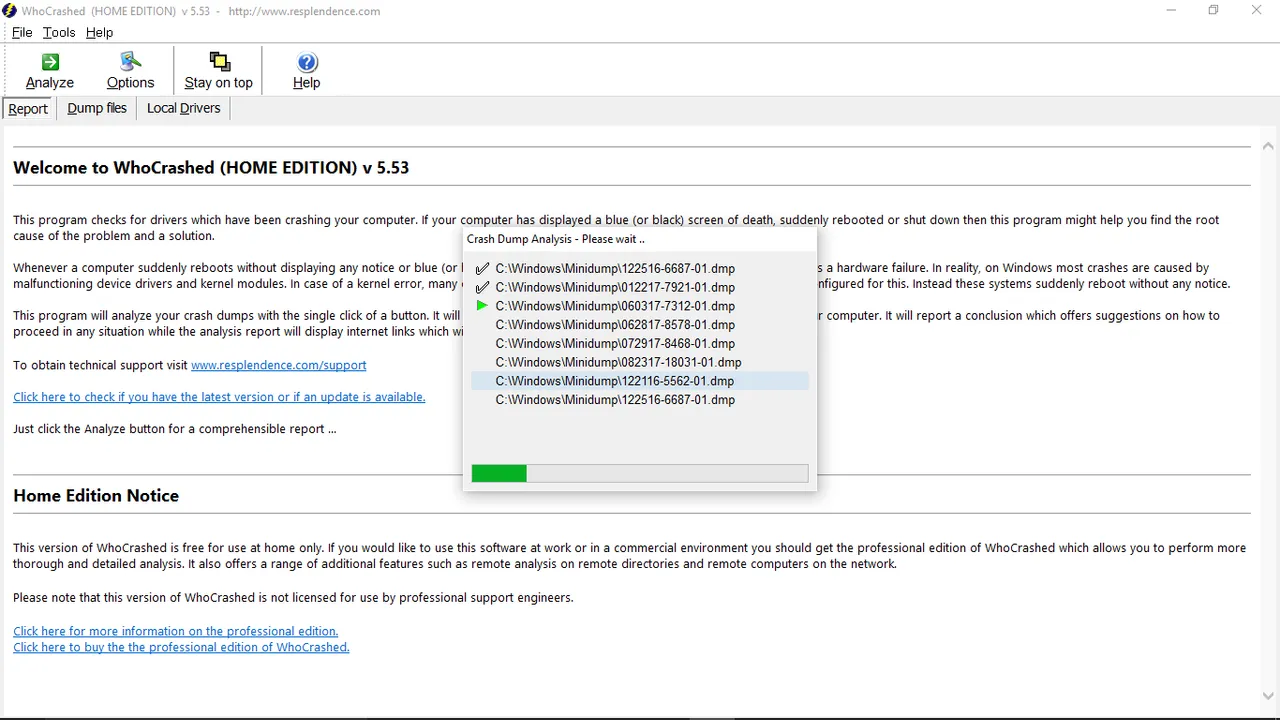Click checkmark beside 012217-7921-01.dmp
Screen dimensions: 1280x720
483,288
